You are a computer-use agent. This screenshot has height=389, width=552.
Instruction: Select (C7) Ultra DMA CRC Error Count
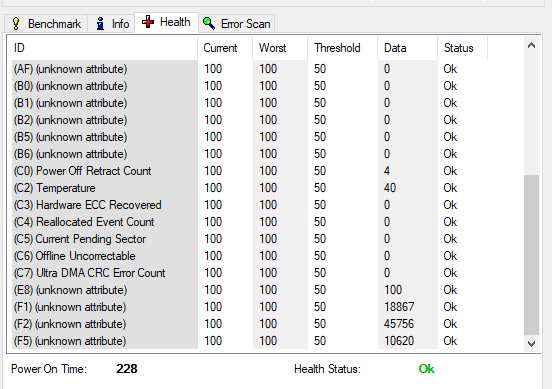250,273
